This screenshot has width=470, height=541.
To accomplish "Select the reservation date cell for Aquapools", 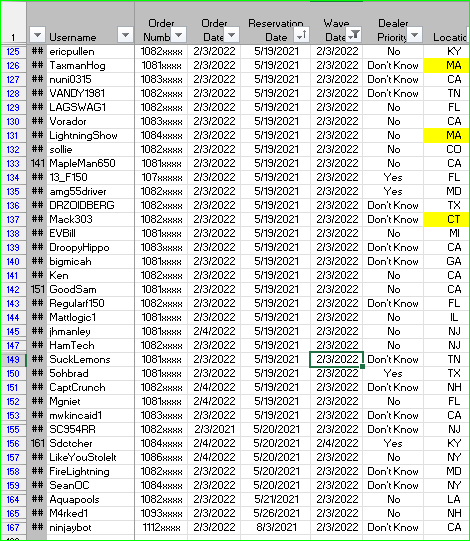I will click(276, 500).
